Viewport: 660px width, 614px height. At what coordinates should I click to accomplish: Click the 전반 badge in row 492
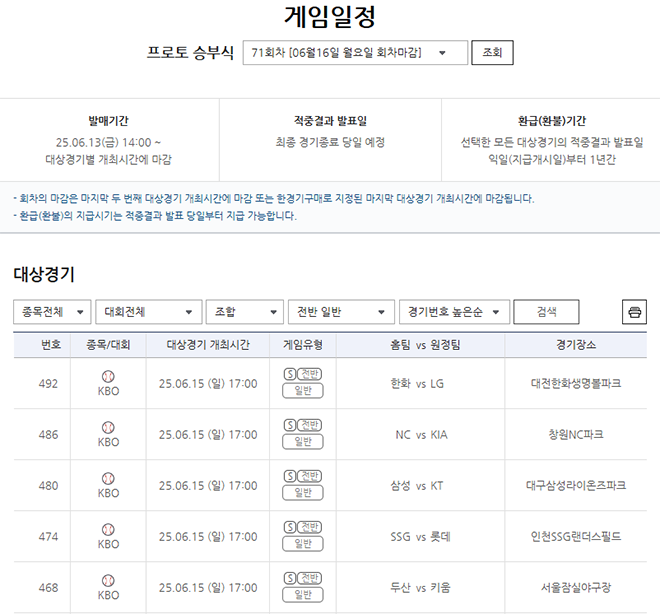coord(309,374)
